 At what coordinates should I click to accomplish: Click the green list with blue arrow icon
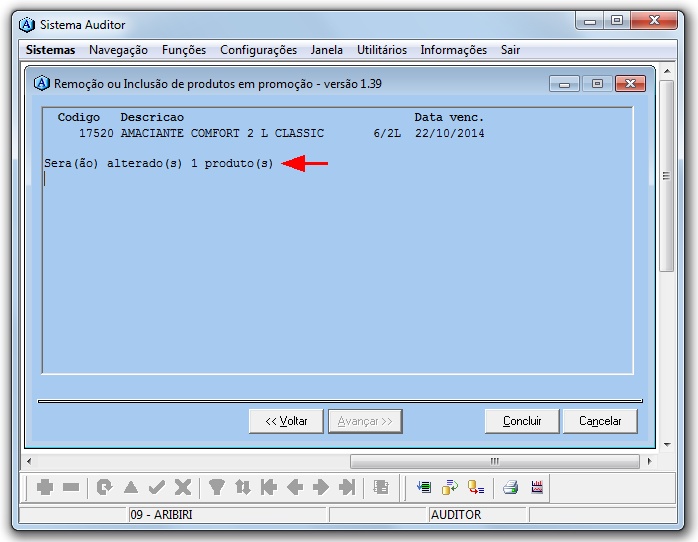tap(424, 487)
